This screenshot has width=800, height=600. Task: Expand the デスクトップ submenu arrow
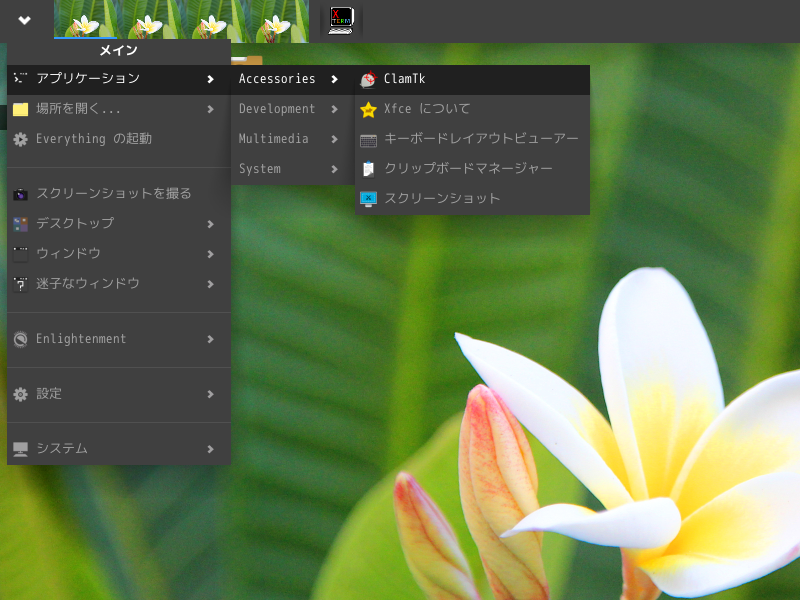click(210, 224)
